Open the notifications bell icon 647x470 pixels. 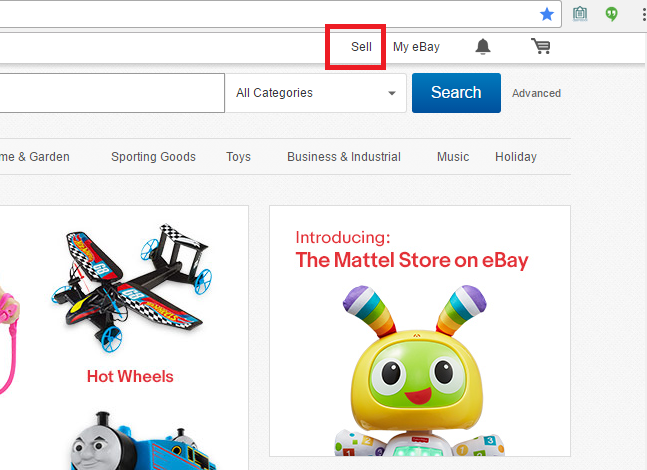pyautogui.click(x=483, y=47)
